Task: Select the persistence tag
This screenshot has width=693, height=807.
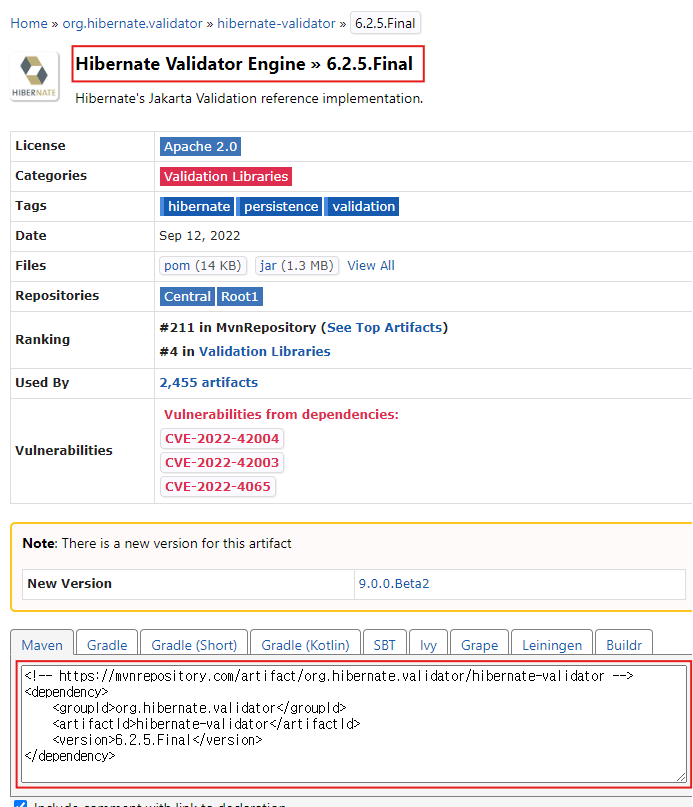Action: click(x=281, y=206)
